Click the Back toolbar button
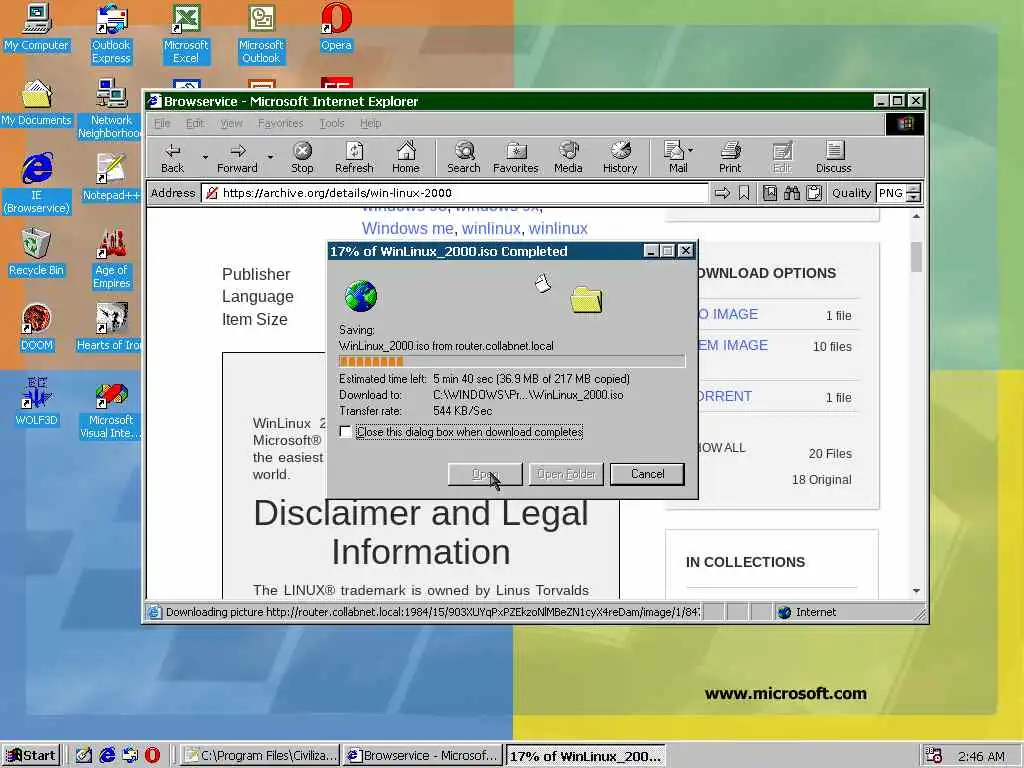Screen dimensions: 1024x768 click(x=172, y=157)
